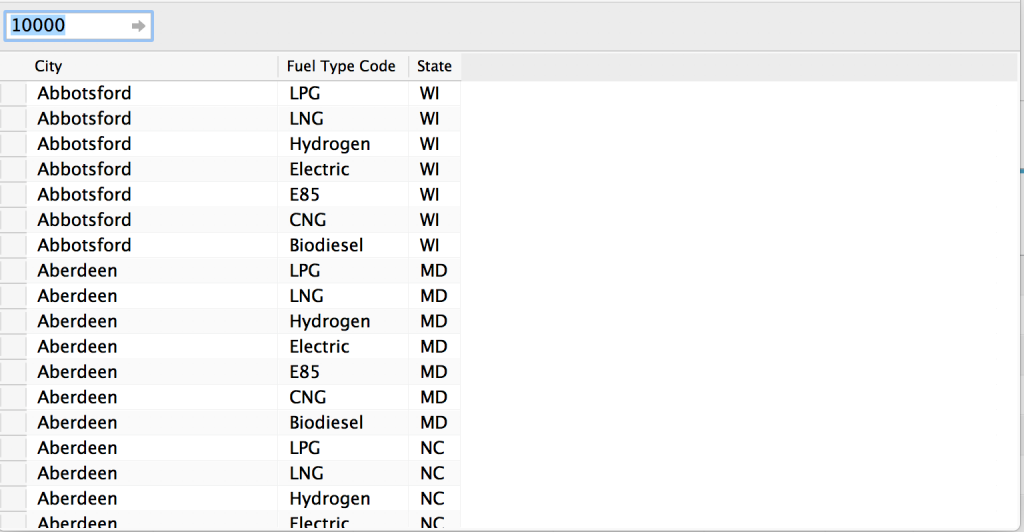Image resolution: width=1024 pixels, height=532 pixels.
Task: Select the Biodiesel cell for Abbotsford WI
Action: [344, 245]
